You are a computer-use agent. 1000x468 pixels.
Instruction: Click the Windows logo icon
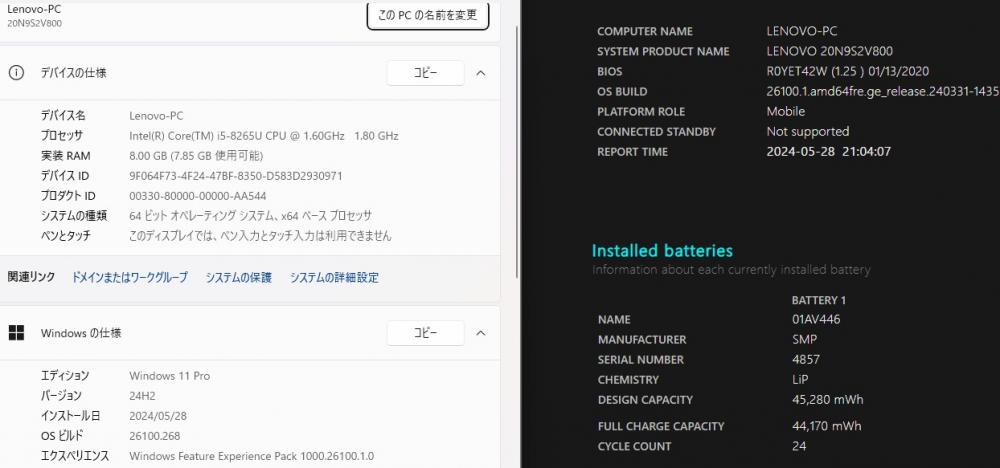(x=16, y=333)
